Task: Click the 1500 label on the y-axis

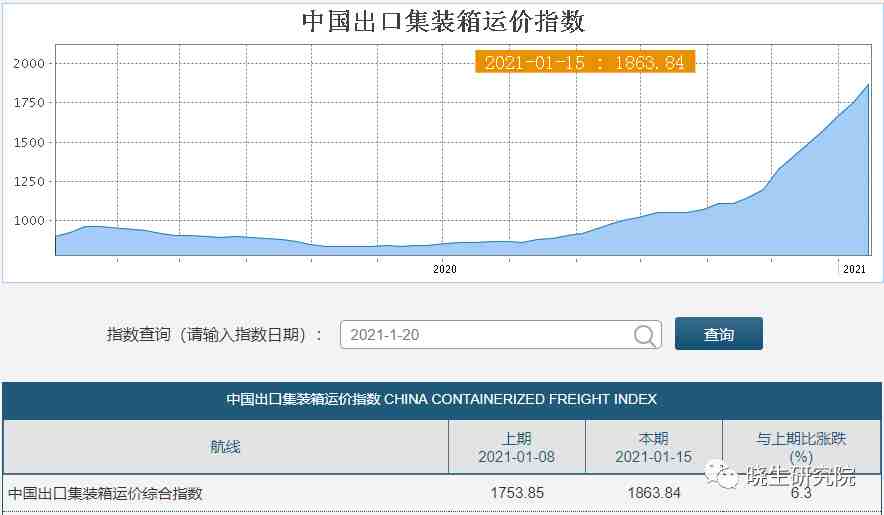Action: (29, 142)
